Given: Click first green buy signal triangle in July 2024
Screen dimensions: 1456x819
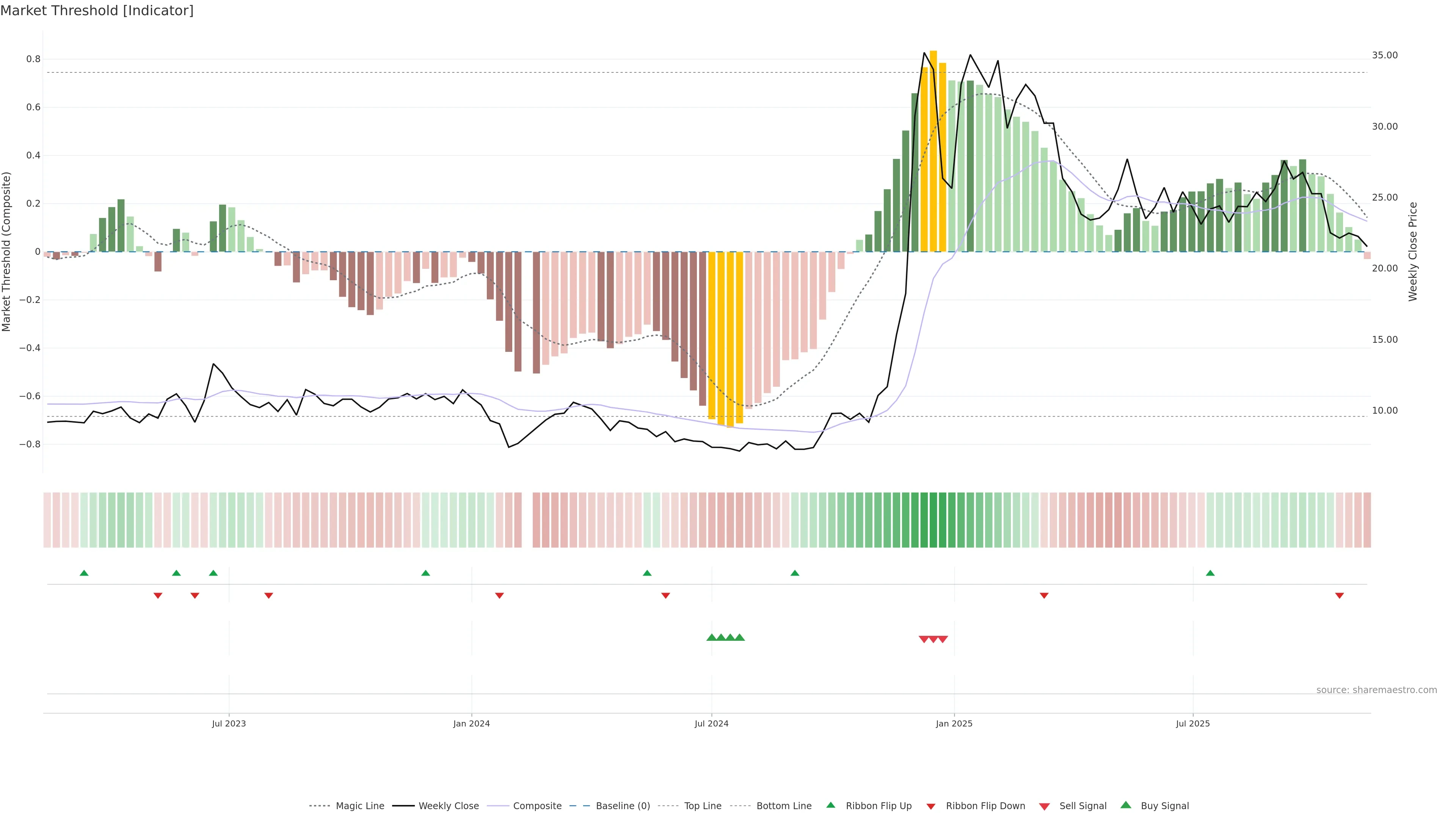Looking at the screenshot, I should coord(712,637).
